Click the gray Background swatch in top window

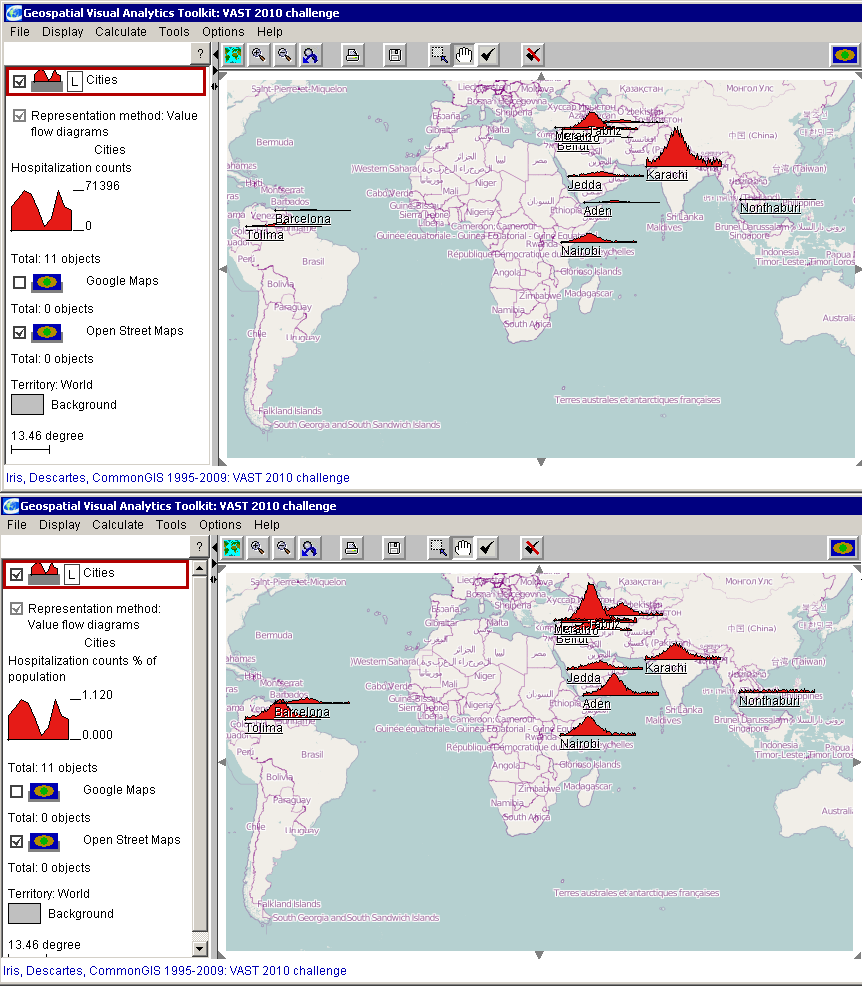tap(27, 405)
